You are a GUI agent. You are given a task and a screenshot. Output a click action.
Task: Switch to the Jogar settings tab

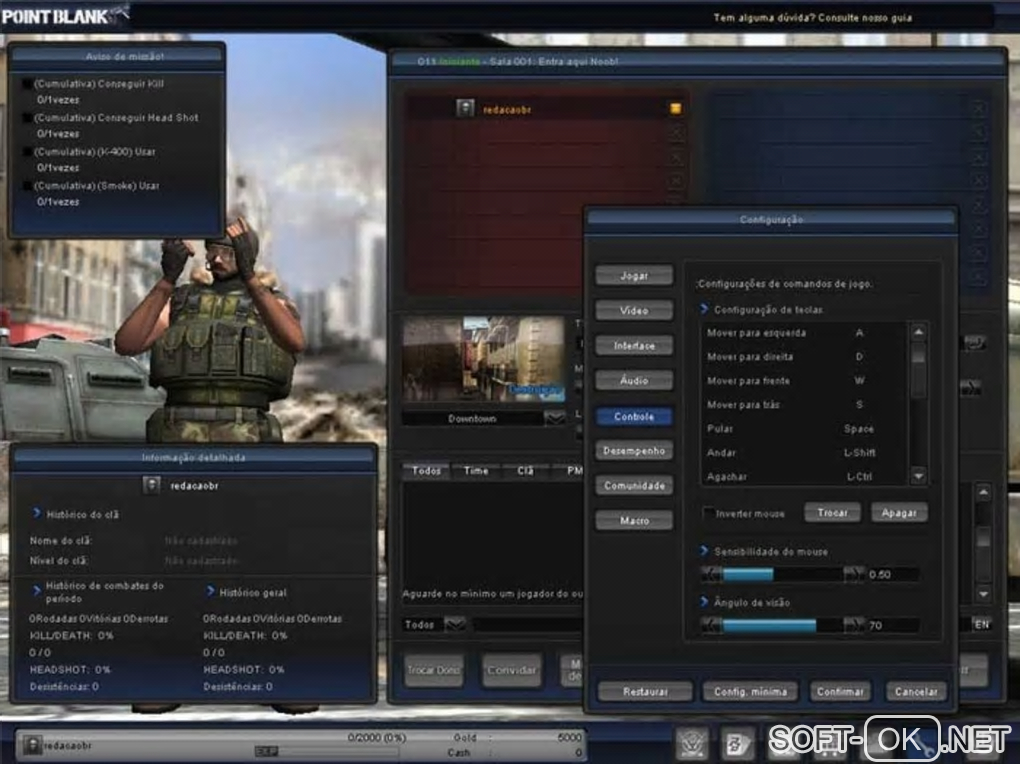[x=634, y=275]
